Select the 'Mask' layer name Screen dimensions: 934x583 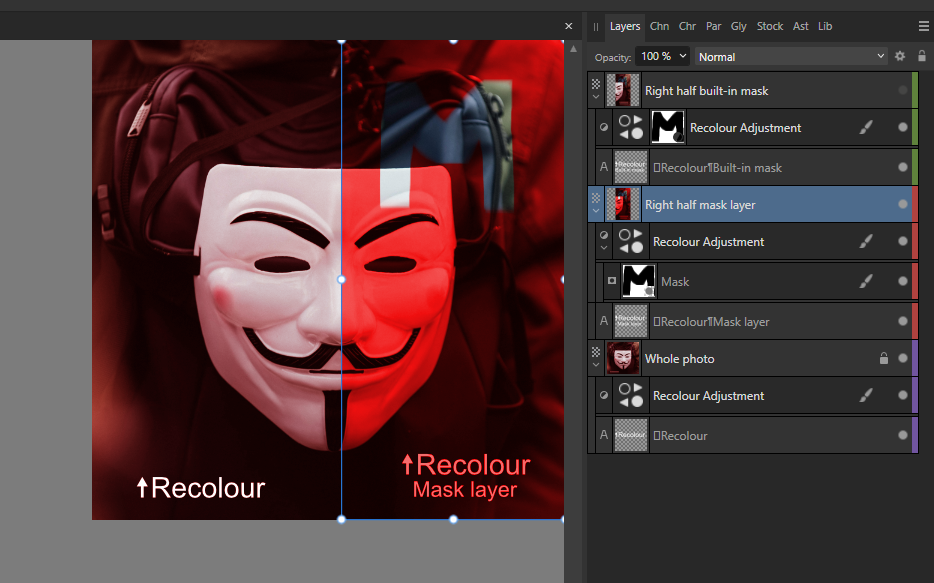[x=675, y=282]
